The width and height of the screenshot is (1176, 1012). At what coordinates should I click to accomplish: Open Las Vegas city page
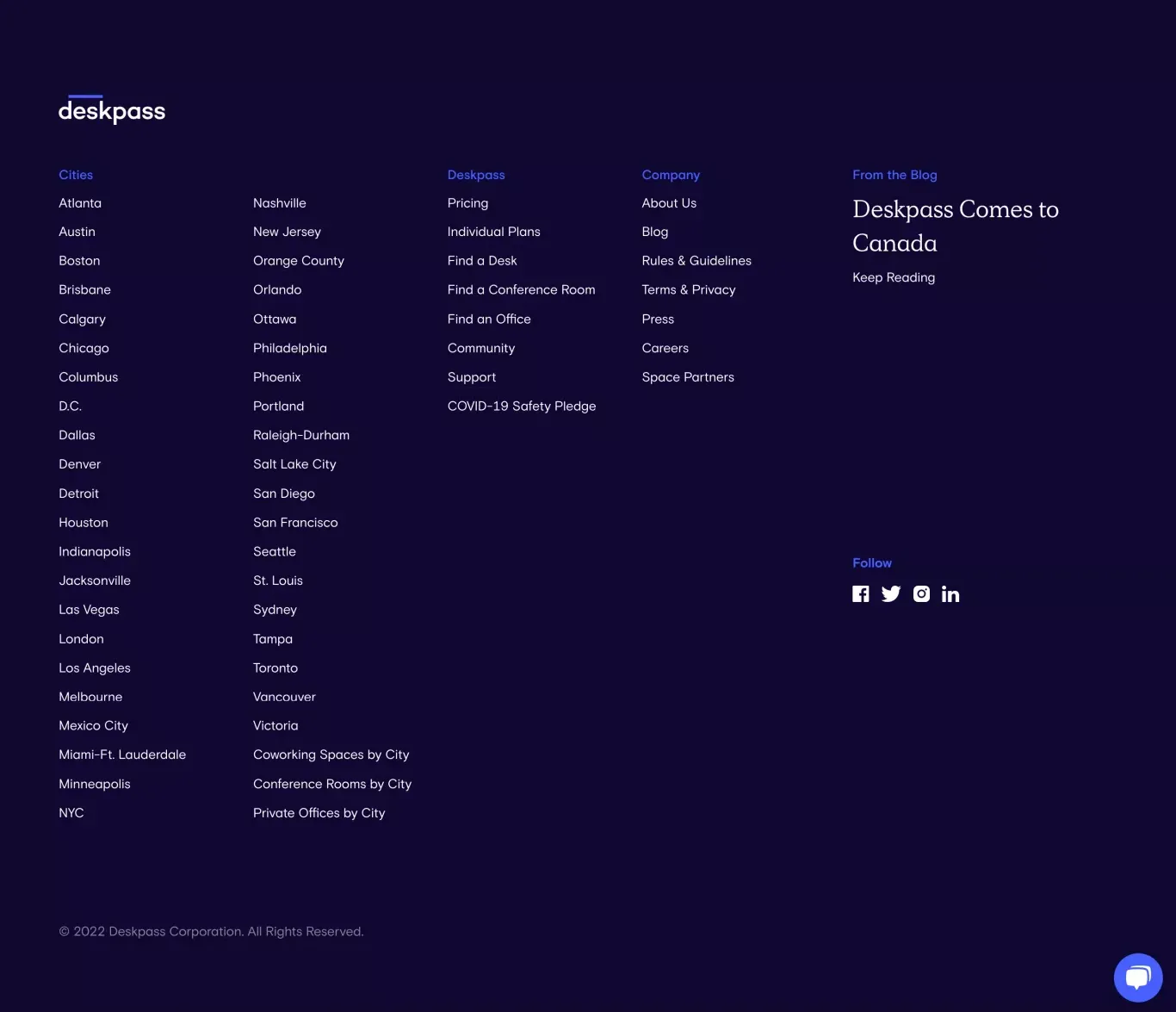(x=89, y=610)
